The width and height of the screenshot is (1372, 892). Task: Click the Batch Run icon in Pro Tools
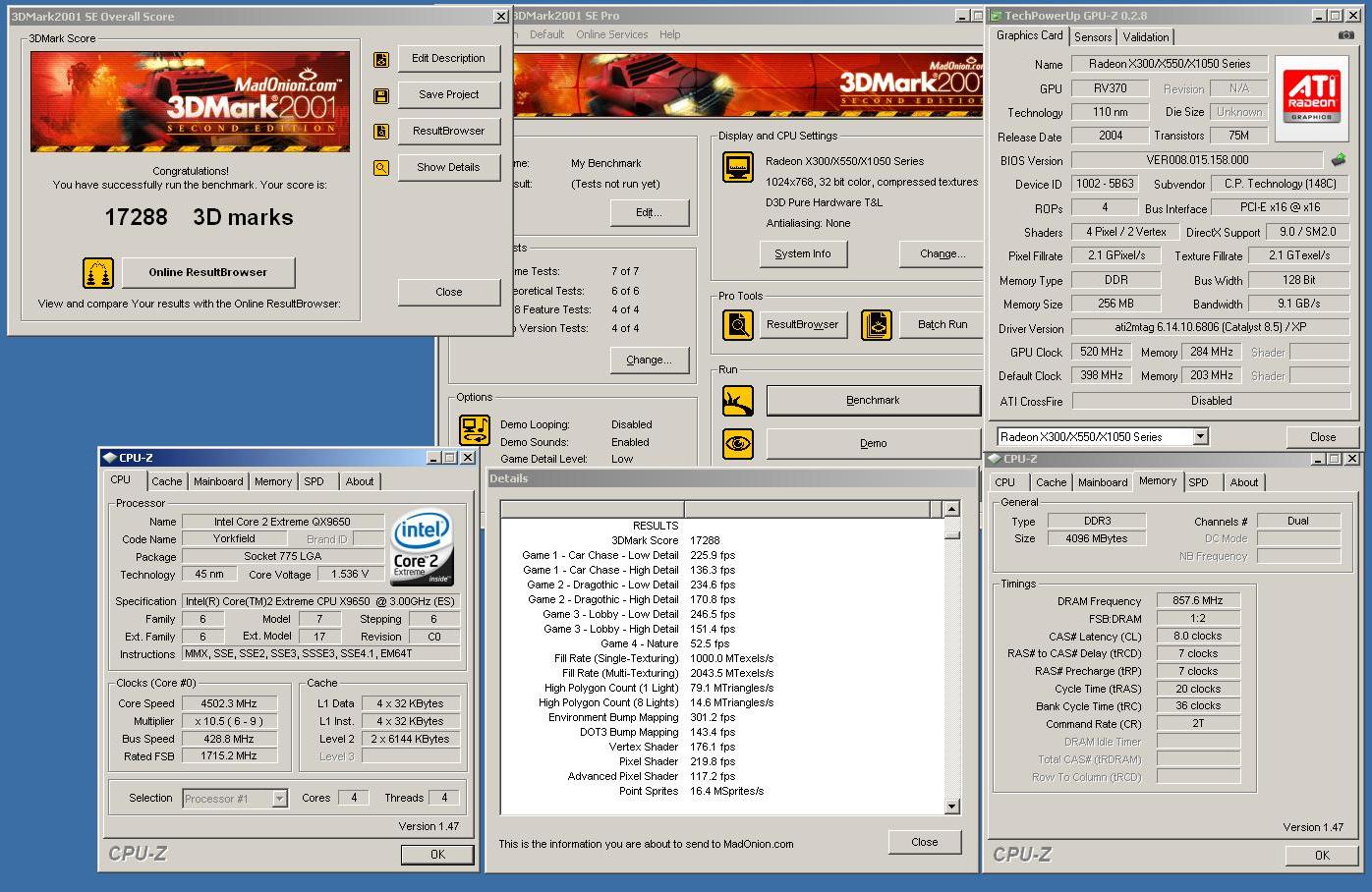[877, 325]
